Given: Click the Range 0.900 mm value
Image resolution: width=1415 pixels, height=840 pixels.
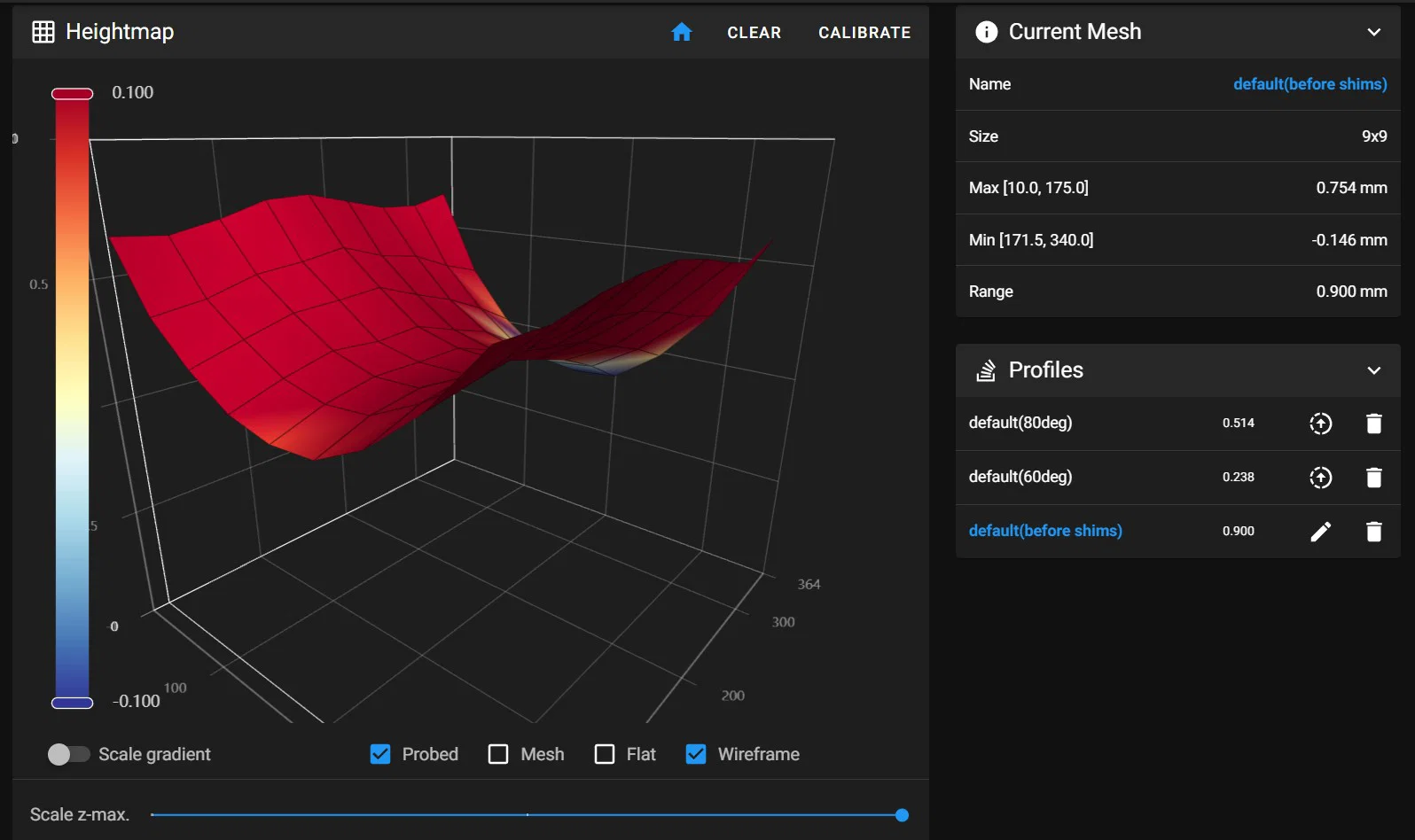Looking at the screenshot, I should coord(1351,292).
